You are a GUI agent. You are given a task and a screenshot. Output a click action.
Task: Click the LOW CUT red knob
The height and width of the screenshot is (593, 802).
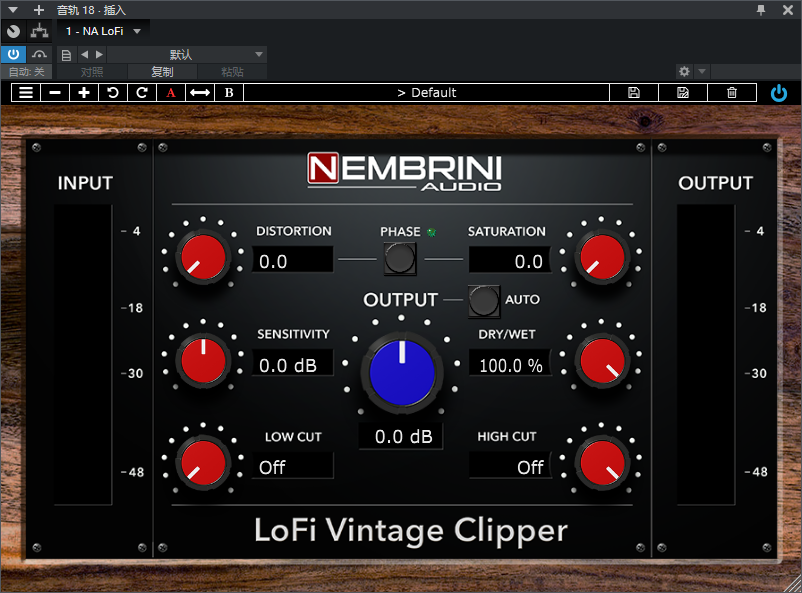point(204,463)
